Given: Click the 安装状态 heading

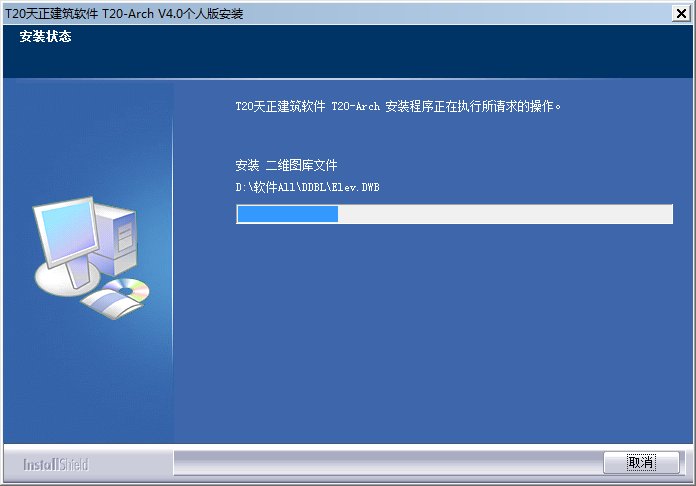Looking at the screenshot, I should (45, 36).
